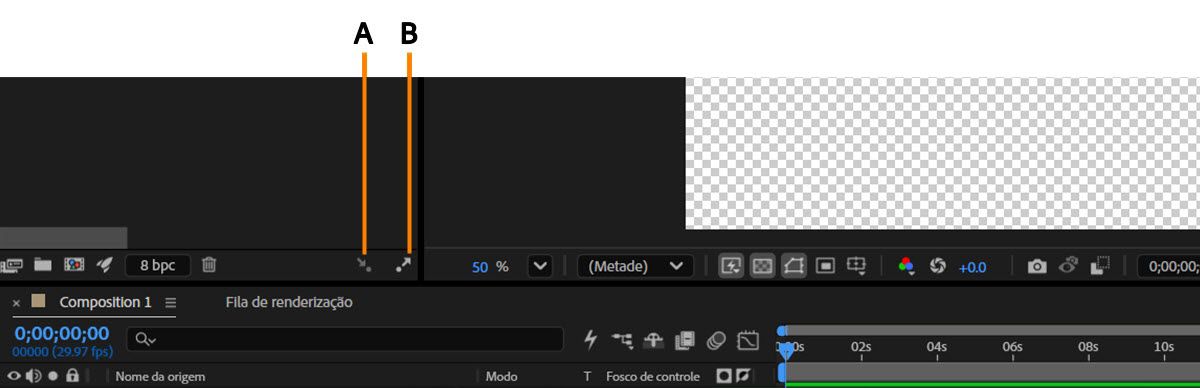Screen dimensions: 1200x388
Task: Click the eye video column header
Action: click(x=14, y=377)
